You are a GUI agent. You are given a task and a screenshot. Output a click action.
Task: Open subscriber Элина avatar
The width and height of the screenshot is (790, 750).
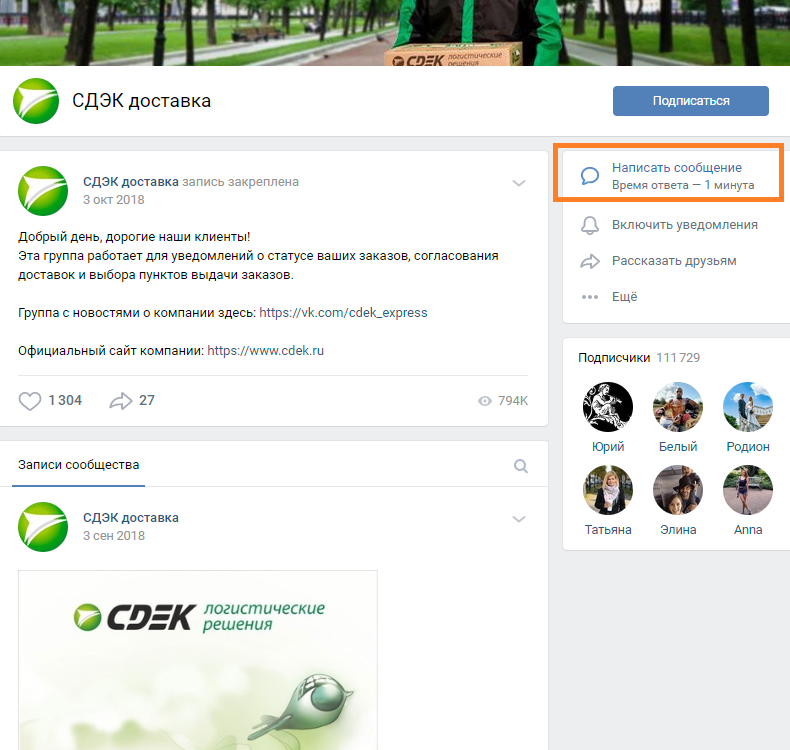[x=678, y=490]
